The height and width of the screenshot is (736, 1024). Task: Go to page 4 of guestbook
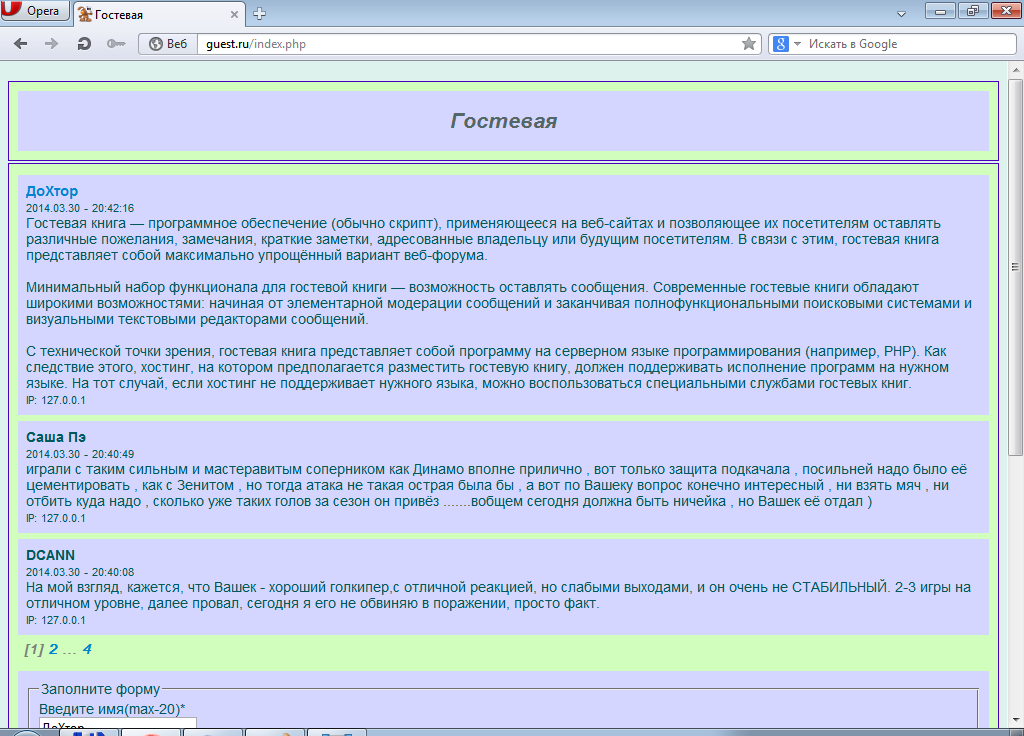click(x=87, y=649)
